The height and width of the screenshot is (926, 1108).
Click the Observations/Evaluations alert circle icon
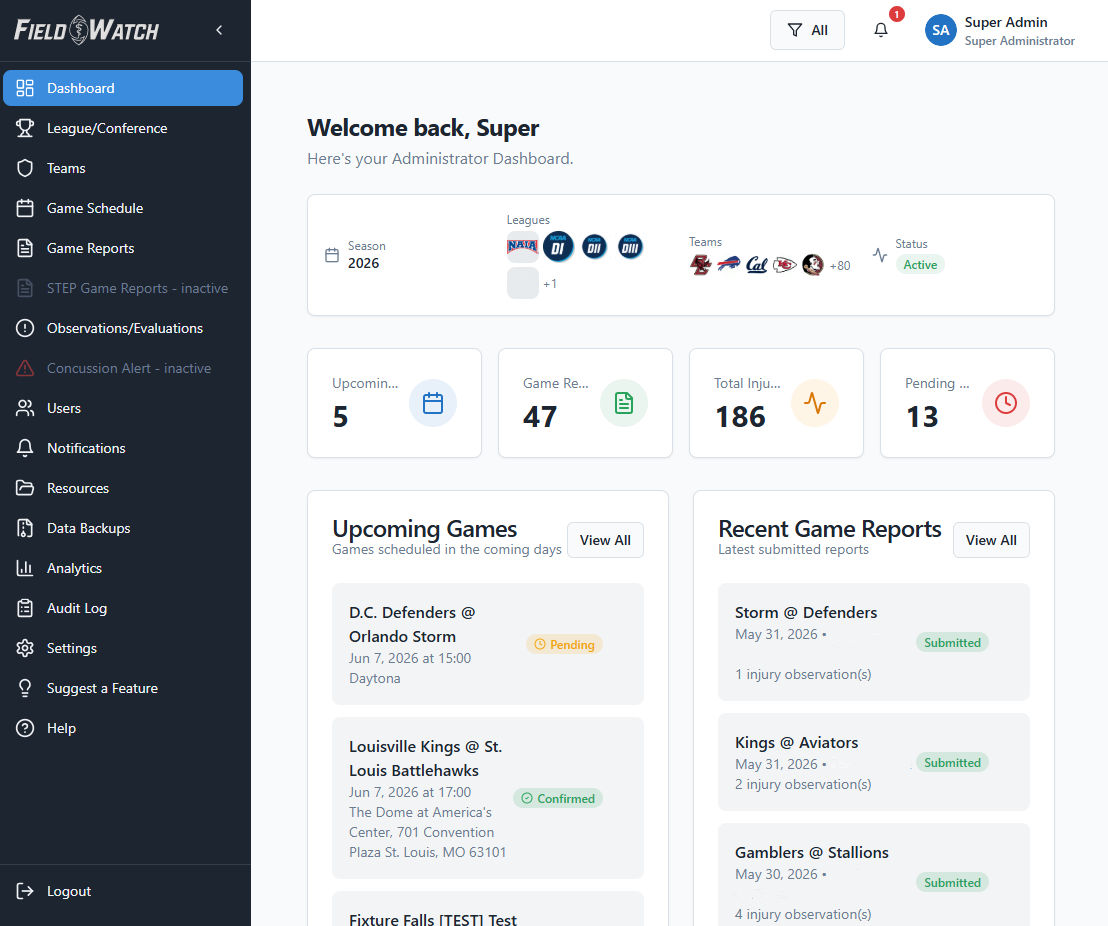[x=25, y=328]
